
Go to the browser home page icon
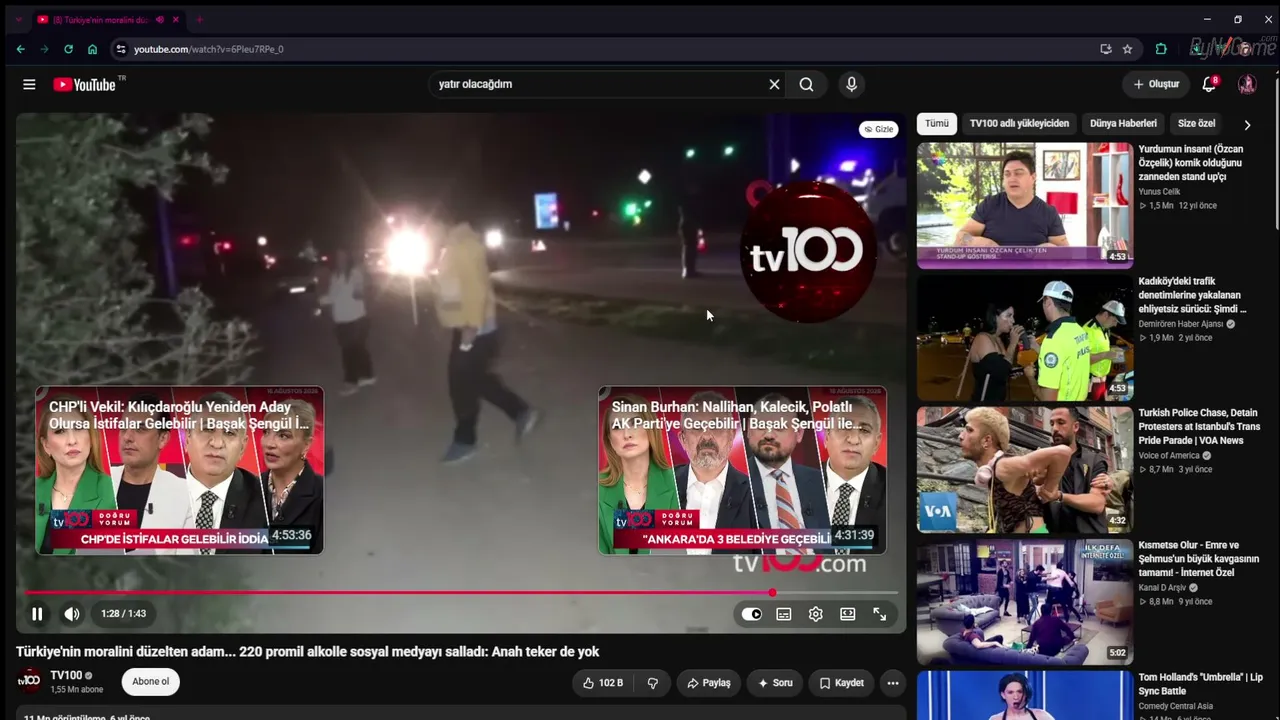[x=92, y=49]
